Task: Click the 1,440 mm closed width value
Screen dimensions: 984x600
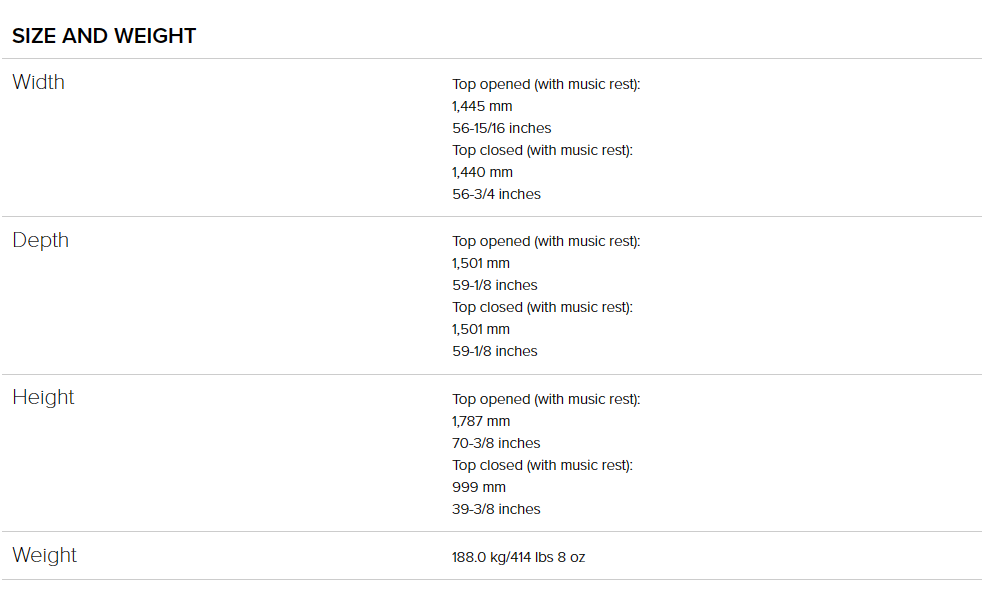Action: pyautogui.click(x=482, y=172)
